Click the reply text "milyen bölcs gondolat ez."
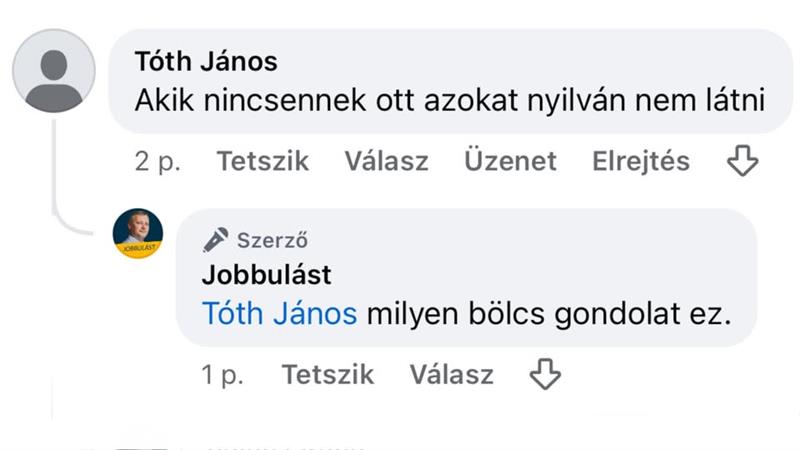 [x=550, y=314]
